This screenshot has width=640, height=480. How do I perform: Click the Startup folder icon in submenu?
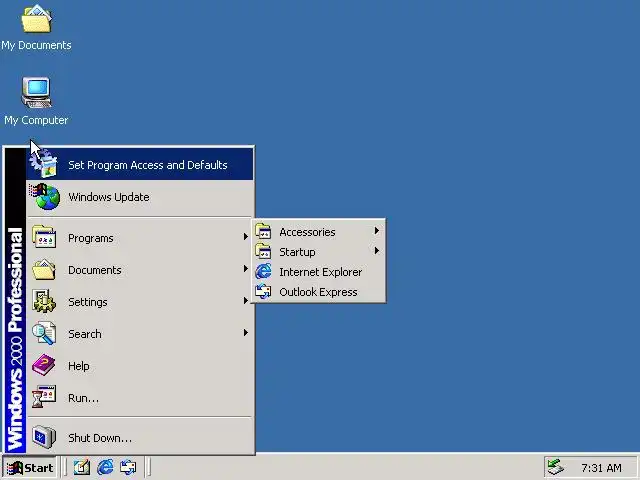pyautogui.click(x=263, y=251)
